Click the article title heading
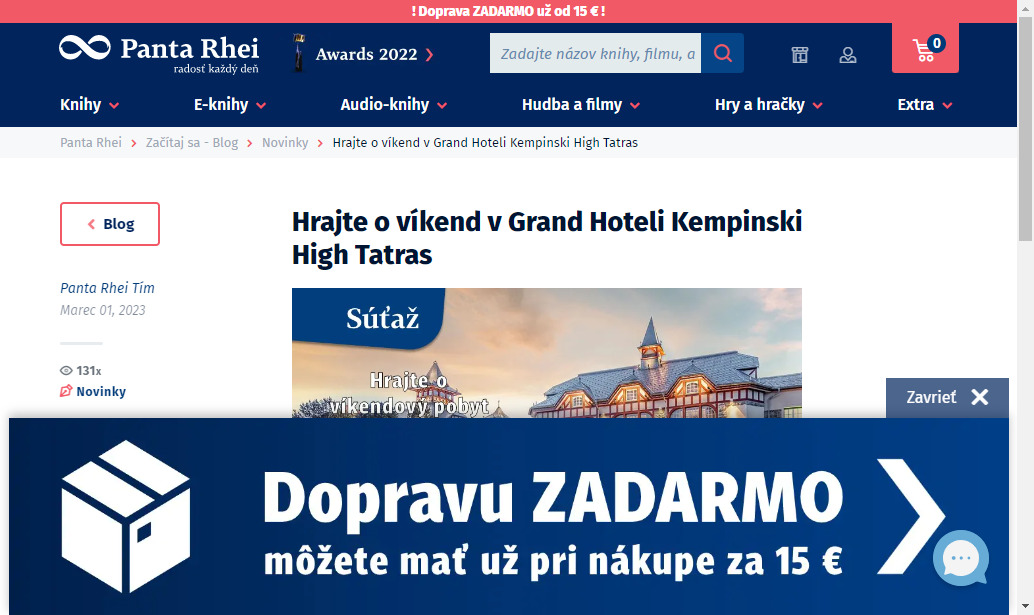 547,238
